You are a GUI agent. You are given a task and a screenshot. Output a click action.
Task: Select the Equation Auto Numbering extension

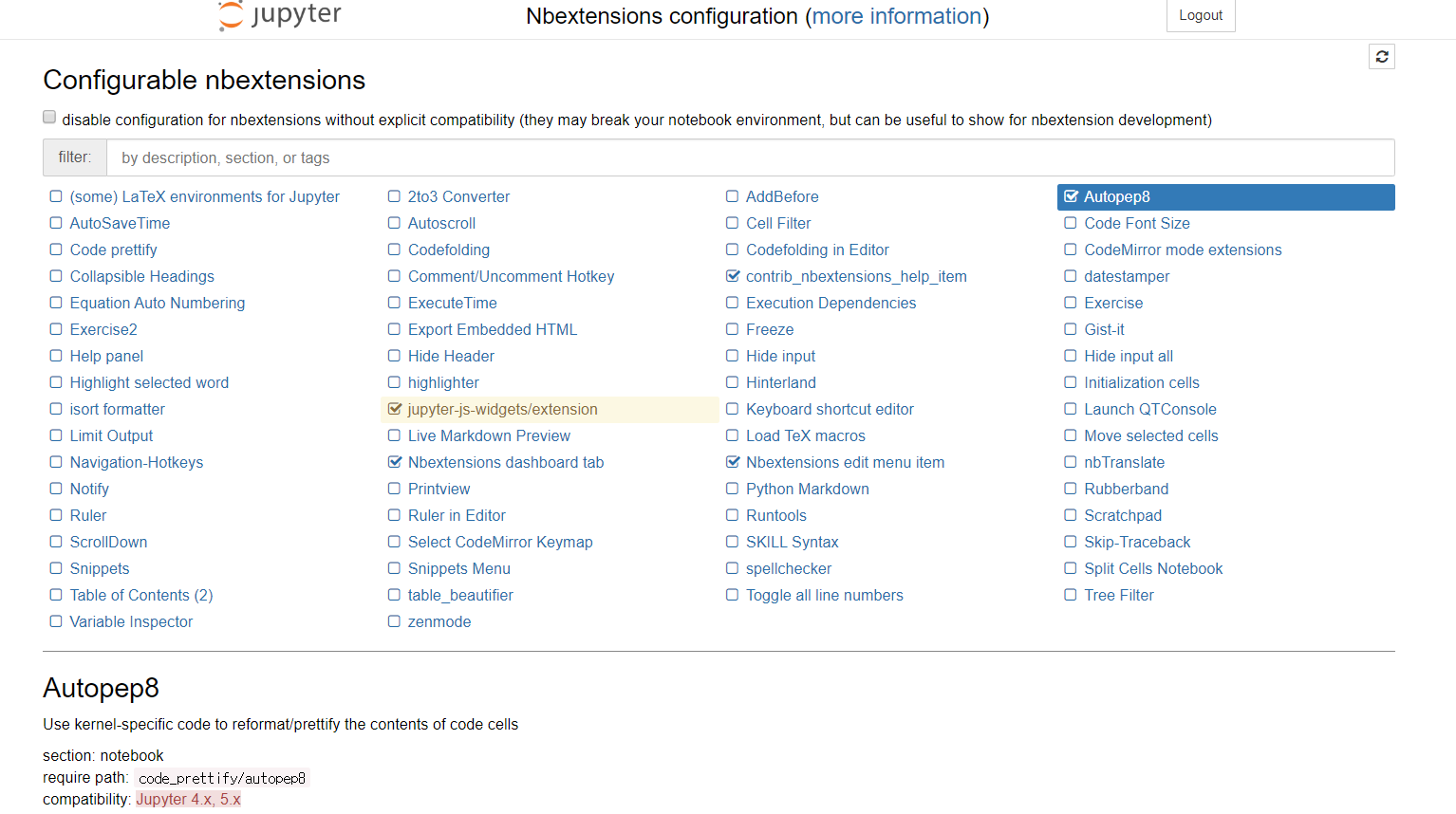158,303
